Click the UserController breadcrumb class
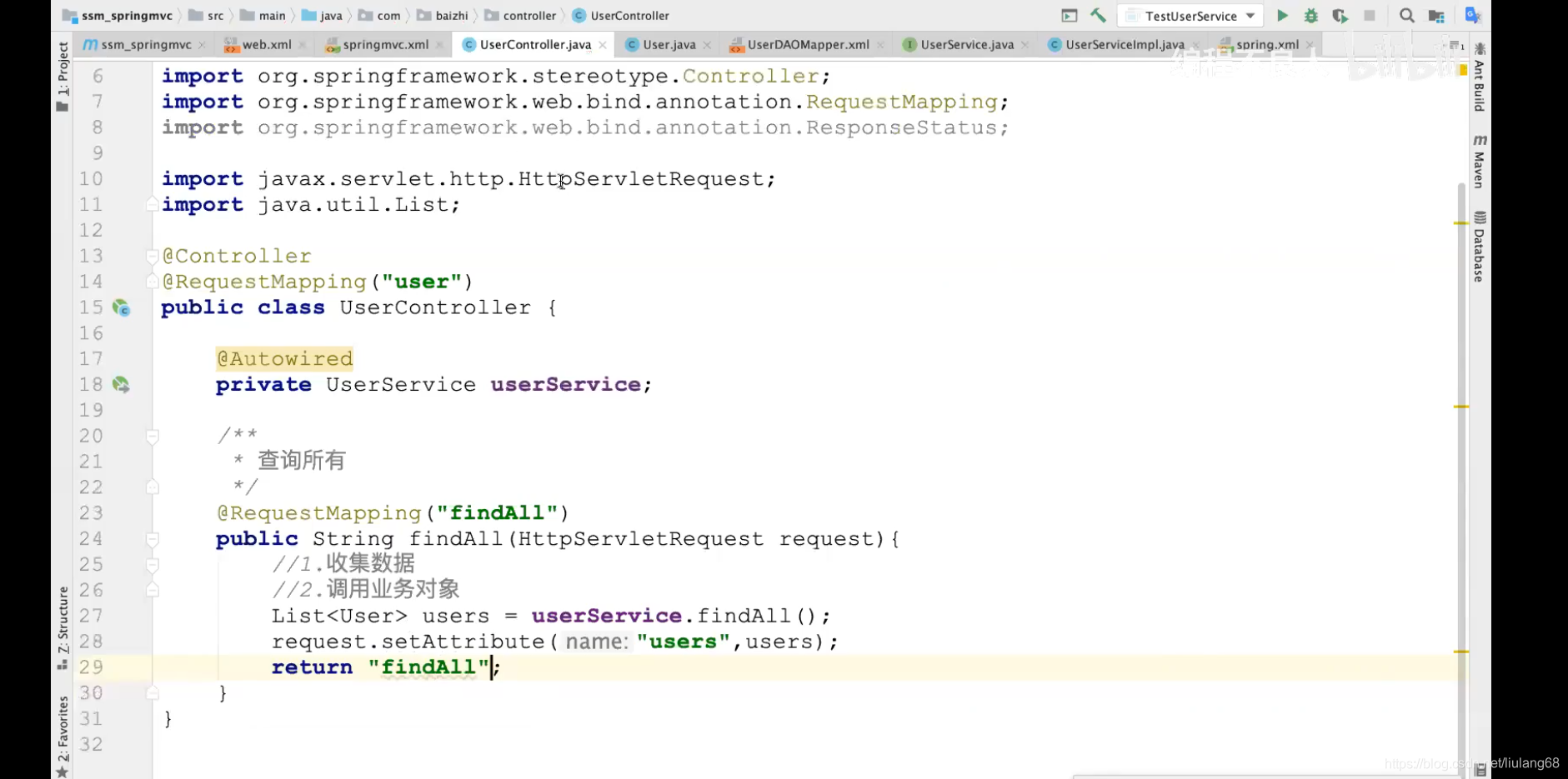Viewport: 1568px width, 779px height. (x=621, y=16)
